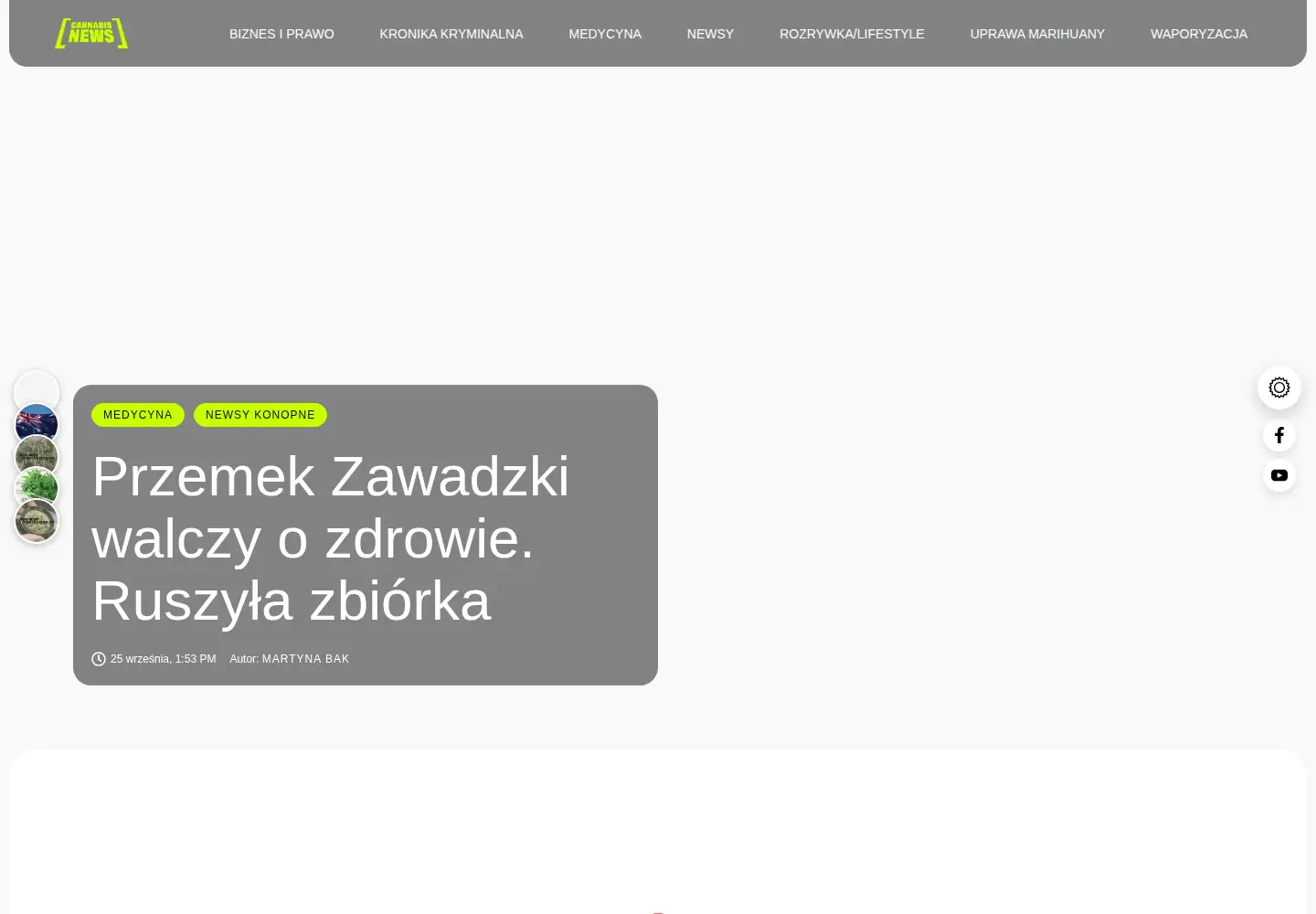1316x914 pixels.
Task: Click the article headline about Przemek Zawadzki
Action: point(330,538)
